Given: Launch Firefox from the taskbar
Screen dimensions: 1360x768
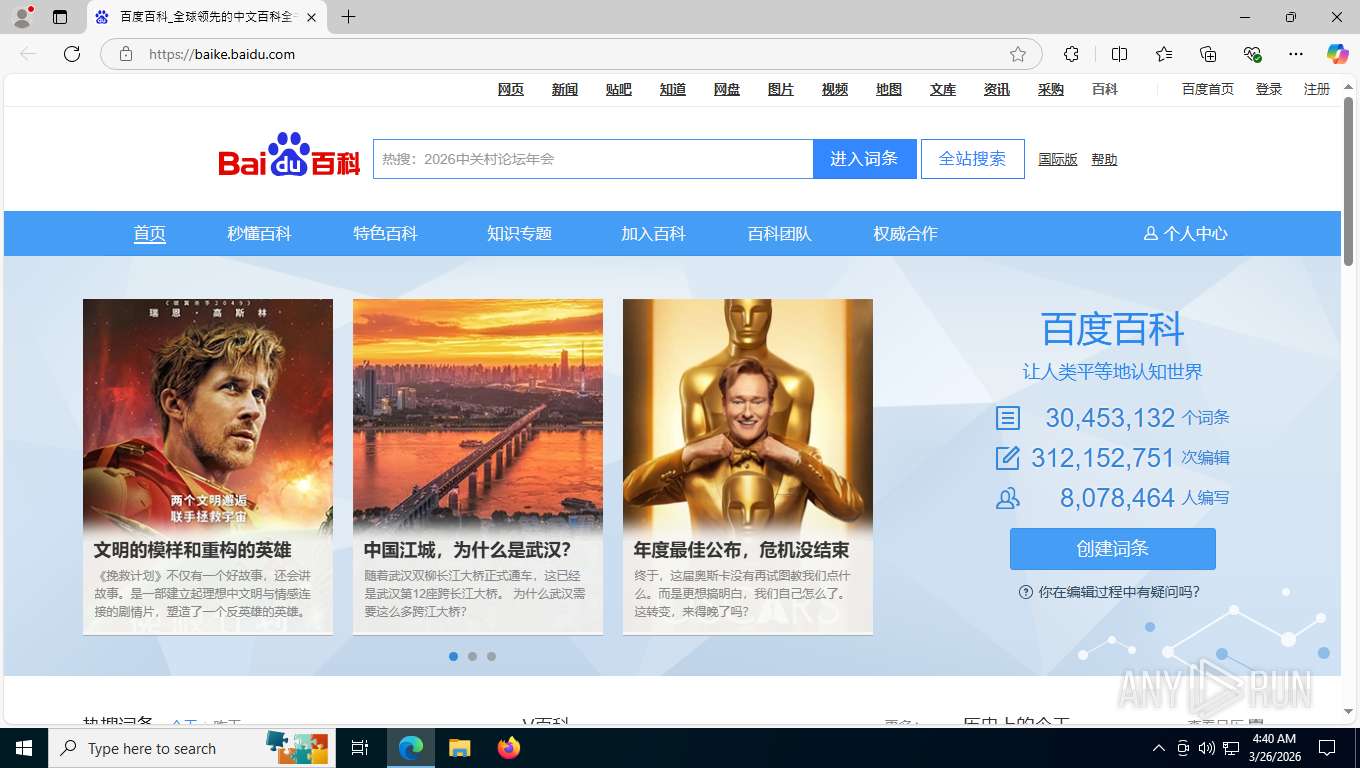Looking at the screenshot, I should (509, 748).
